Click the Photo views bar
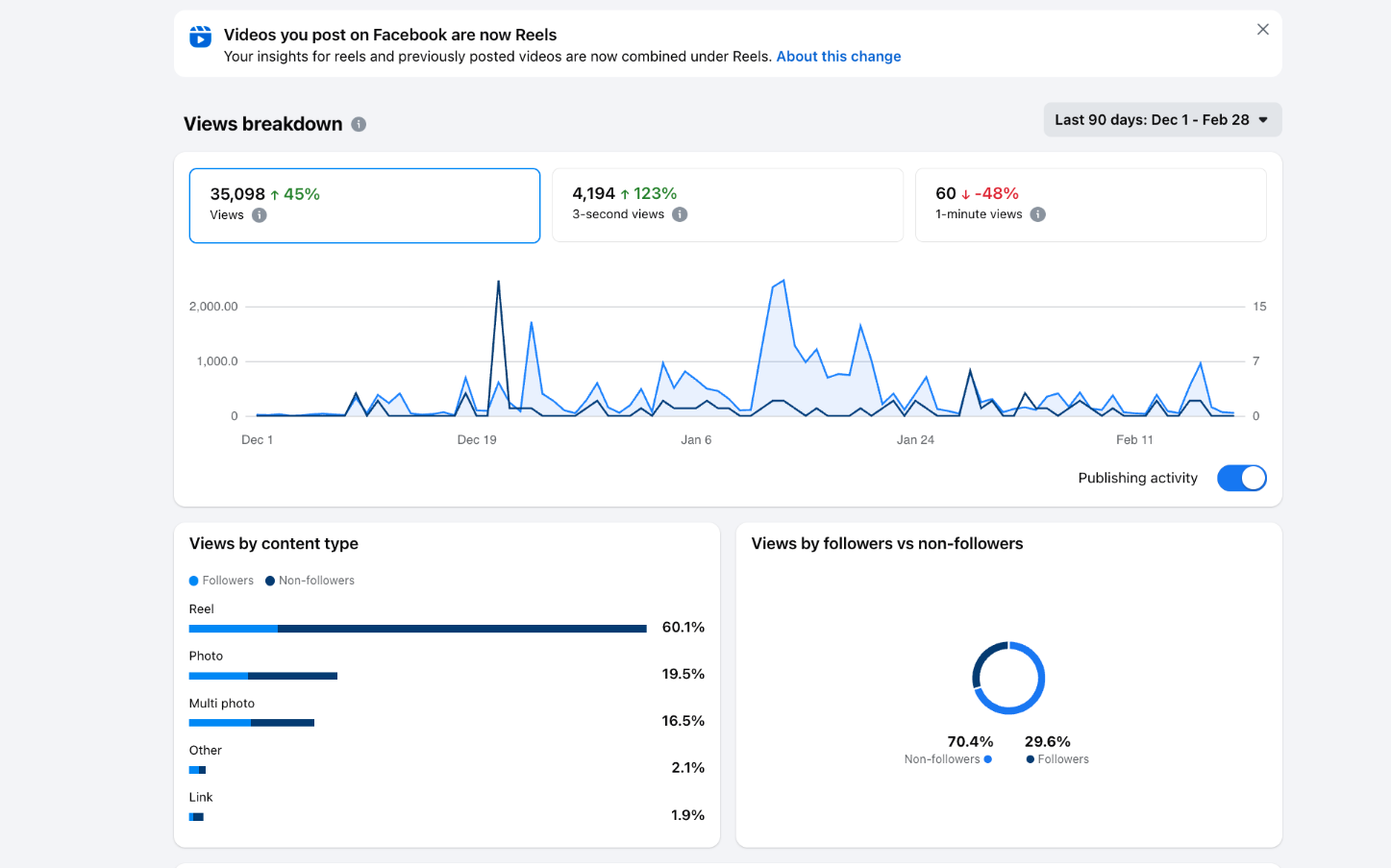 pos(262,676)
